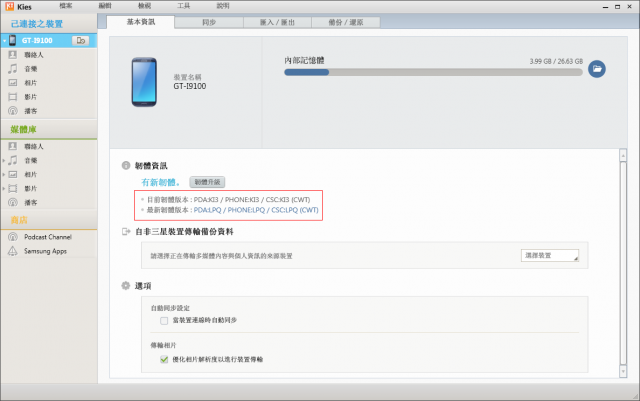Switch to the 同步 tab
The width and height of the screenshot is (640, 401).
click(x=209, y=22)
